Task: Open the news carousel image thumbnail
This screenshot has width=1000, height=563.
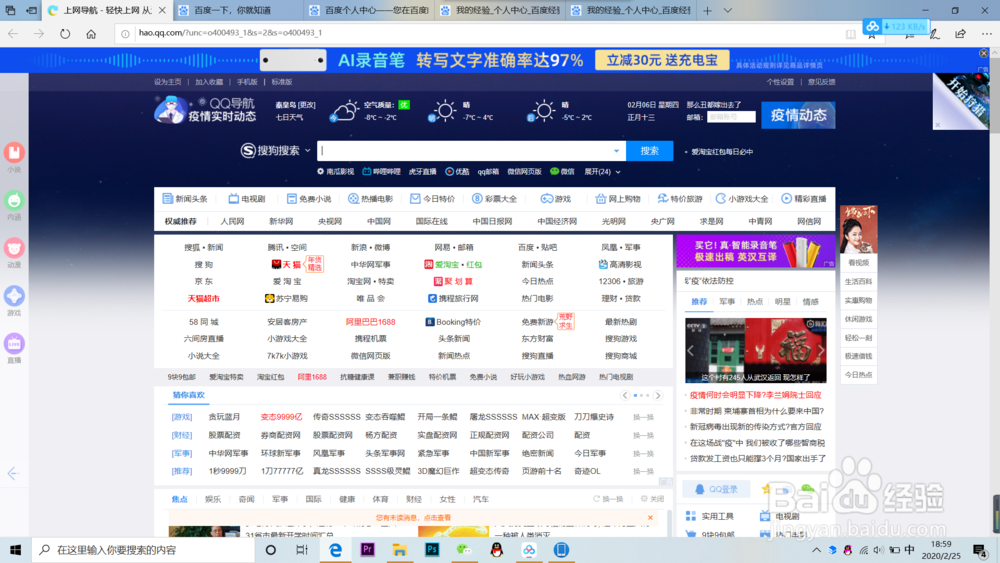Action: click(x=755, y=350)
